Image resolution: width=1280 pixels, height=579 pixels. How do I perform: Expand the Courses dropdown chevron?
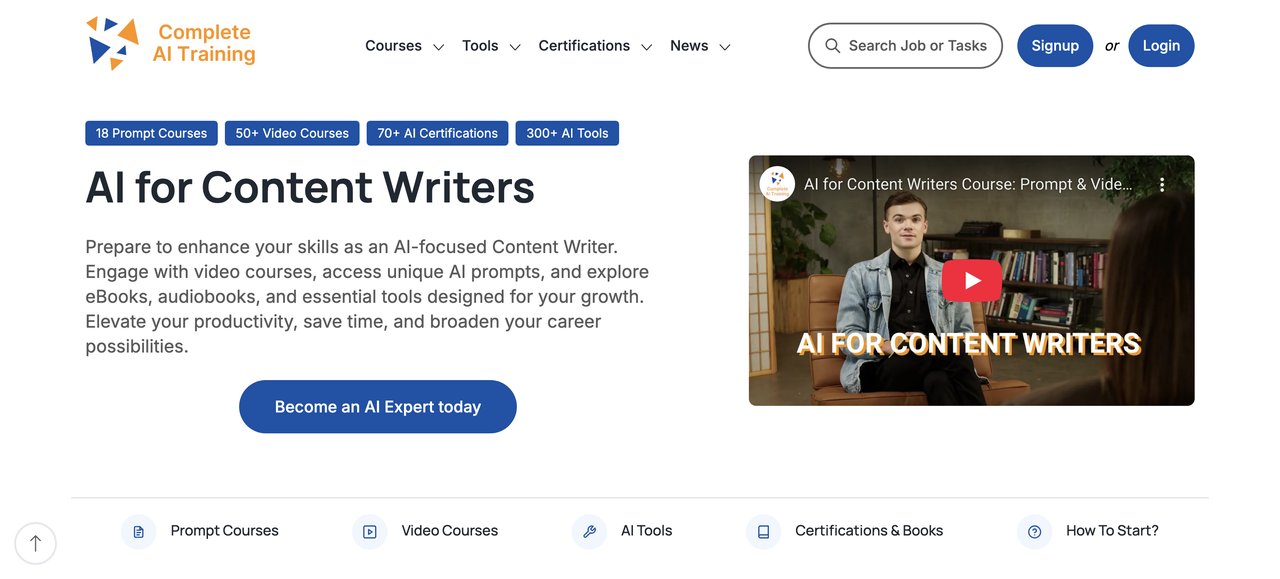(438, 47)
